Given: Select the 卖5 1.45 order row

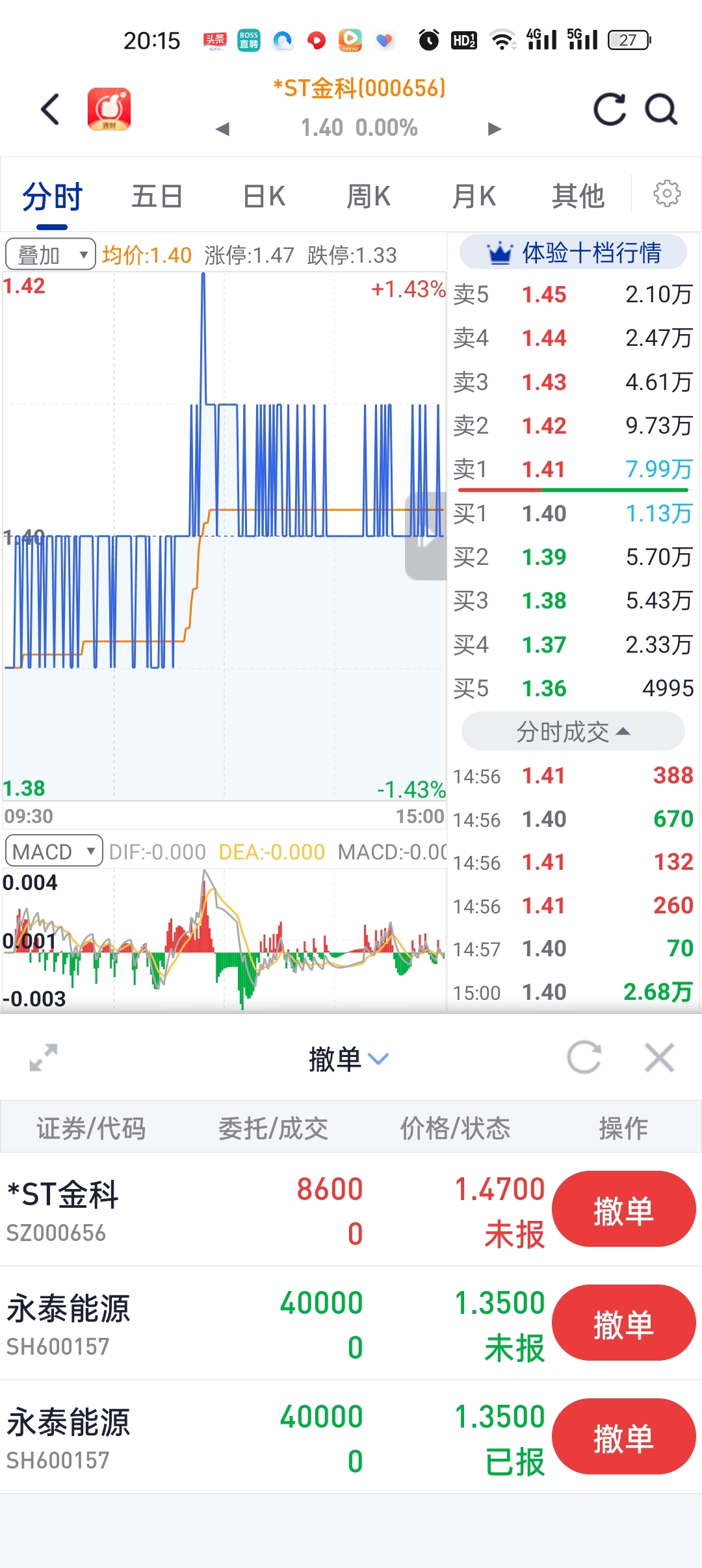Looking at the screenshot, I should pos(573,294).
